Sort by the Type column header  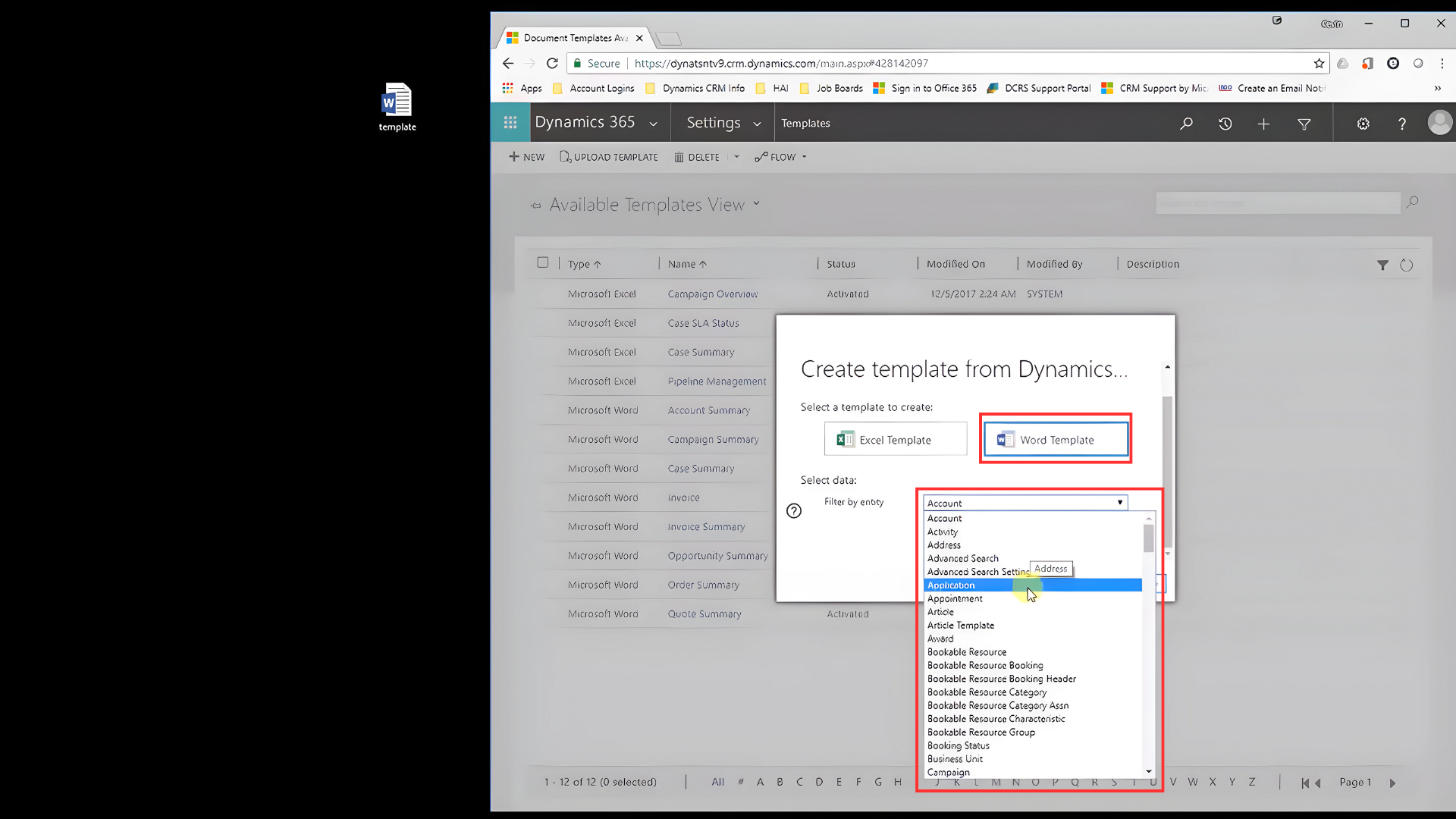(x=585, y=264)
